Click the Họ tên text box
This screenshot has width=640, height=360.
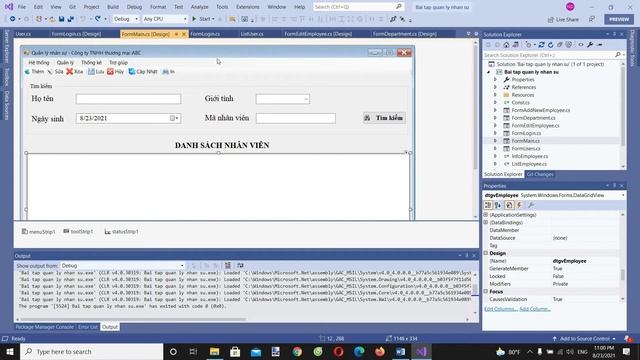(128, 99)
